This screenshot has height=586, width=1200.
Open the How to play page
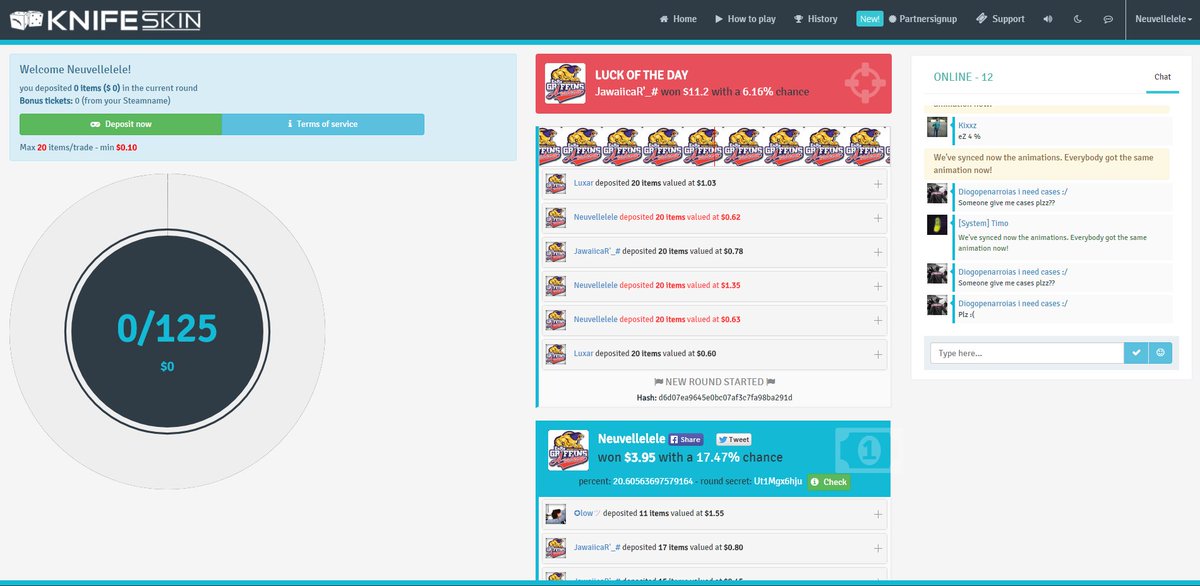click(745, 19)
